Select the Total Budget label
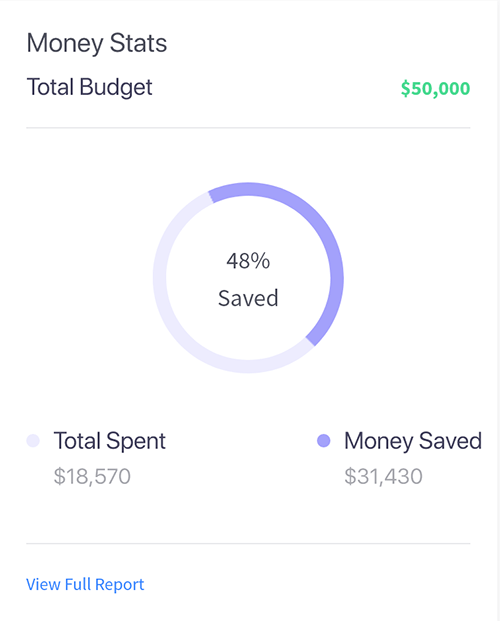 pos(90,87)
